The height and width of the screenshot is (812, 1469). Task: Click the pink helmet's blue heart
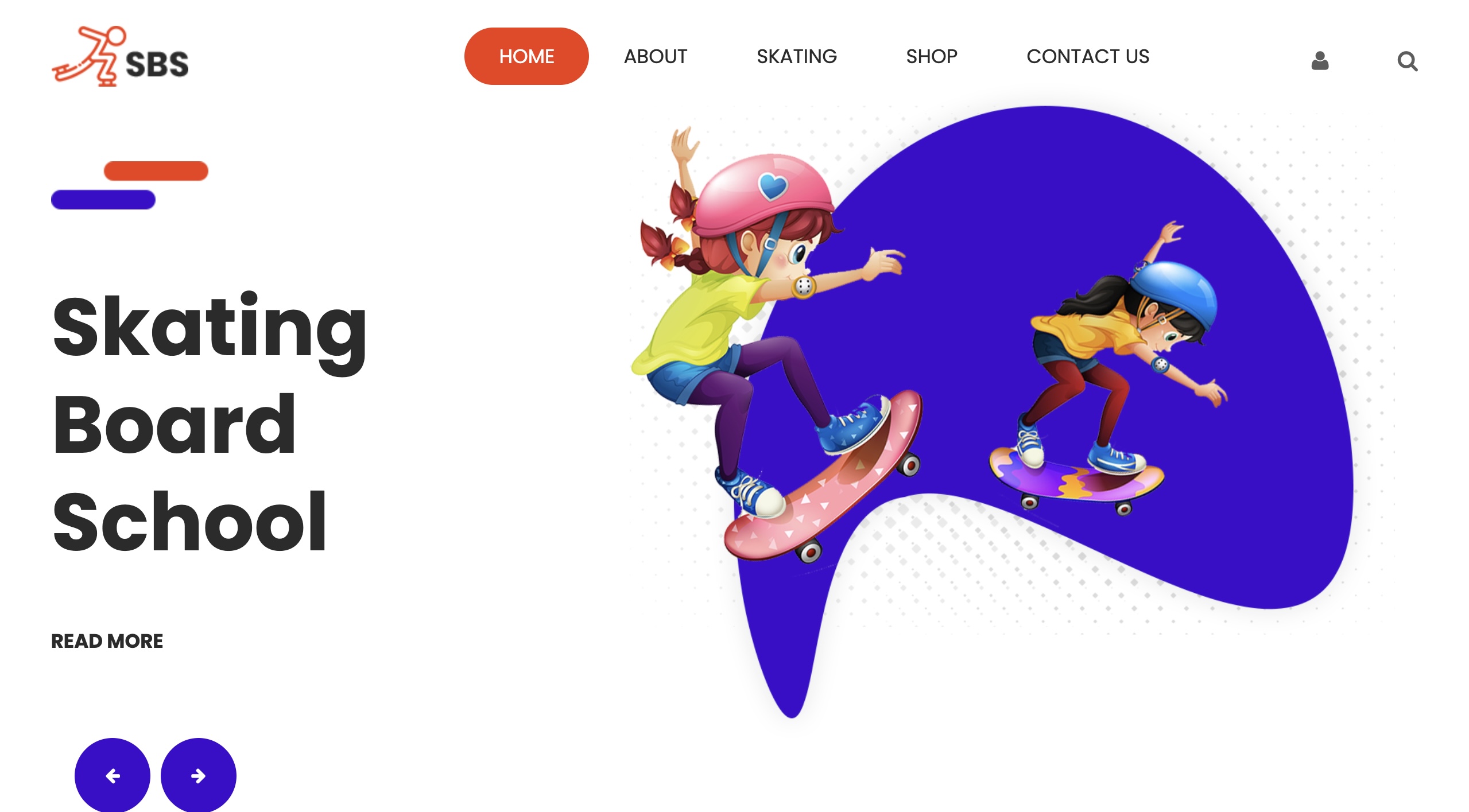(x=773, y=185)
